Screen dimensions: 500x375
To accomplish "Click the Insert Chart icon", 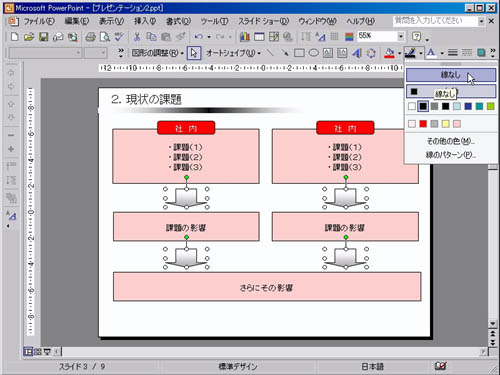I will tap(245, 37).
